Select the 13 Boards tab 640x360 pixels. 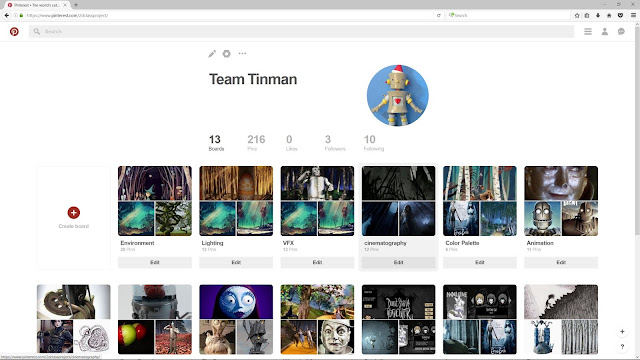click(x=216, y=143)
